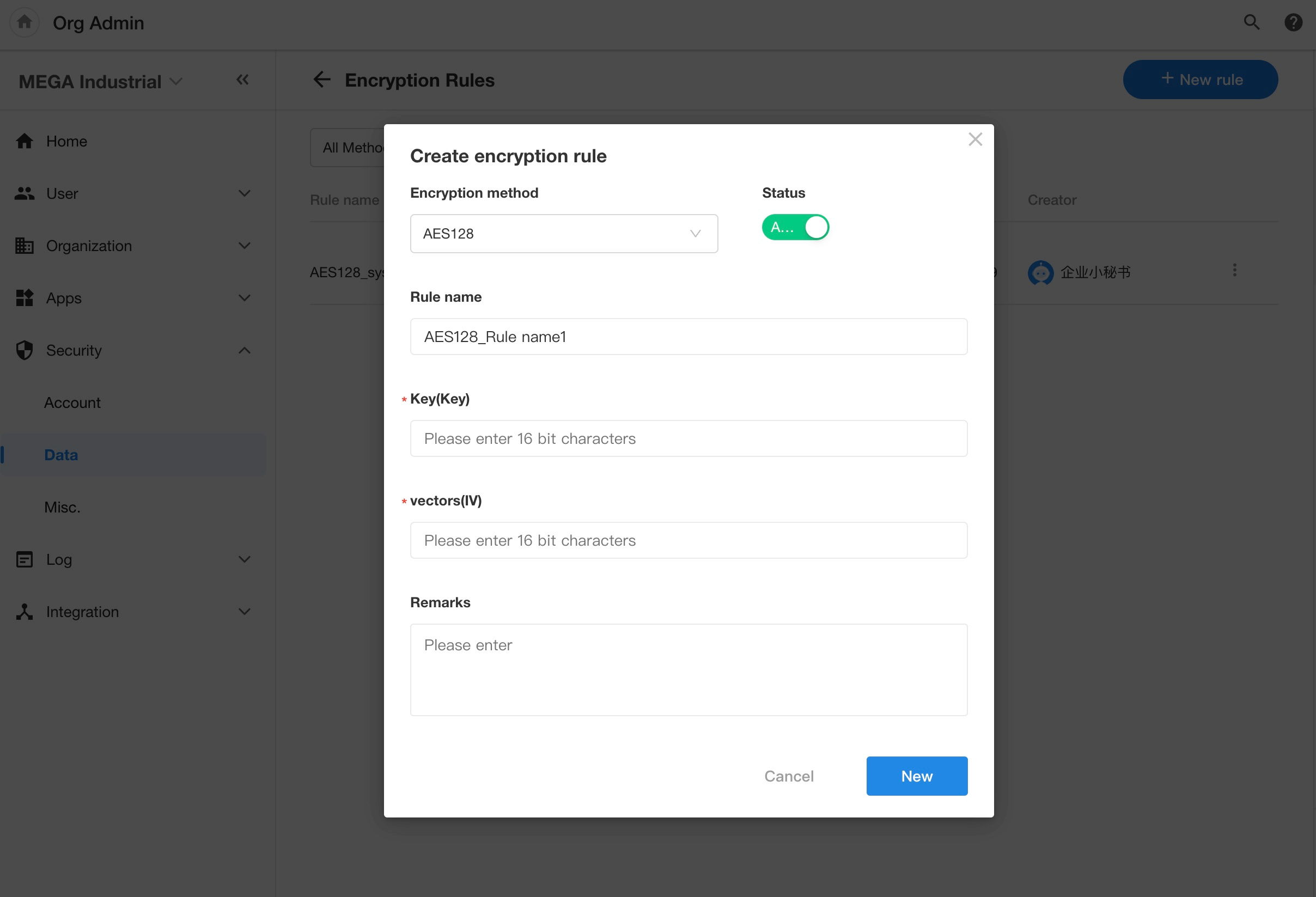Open help question mark icon
This screenshot has width=1316, height=897.
(x=1293, y=22)
